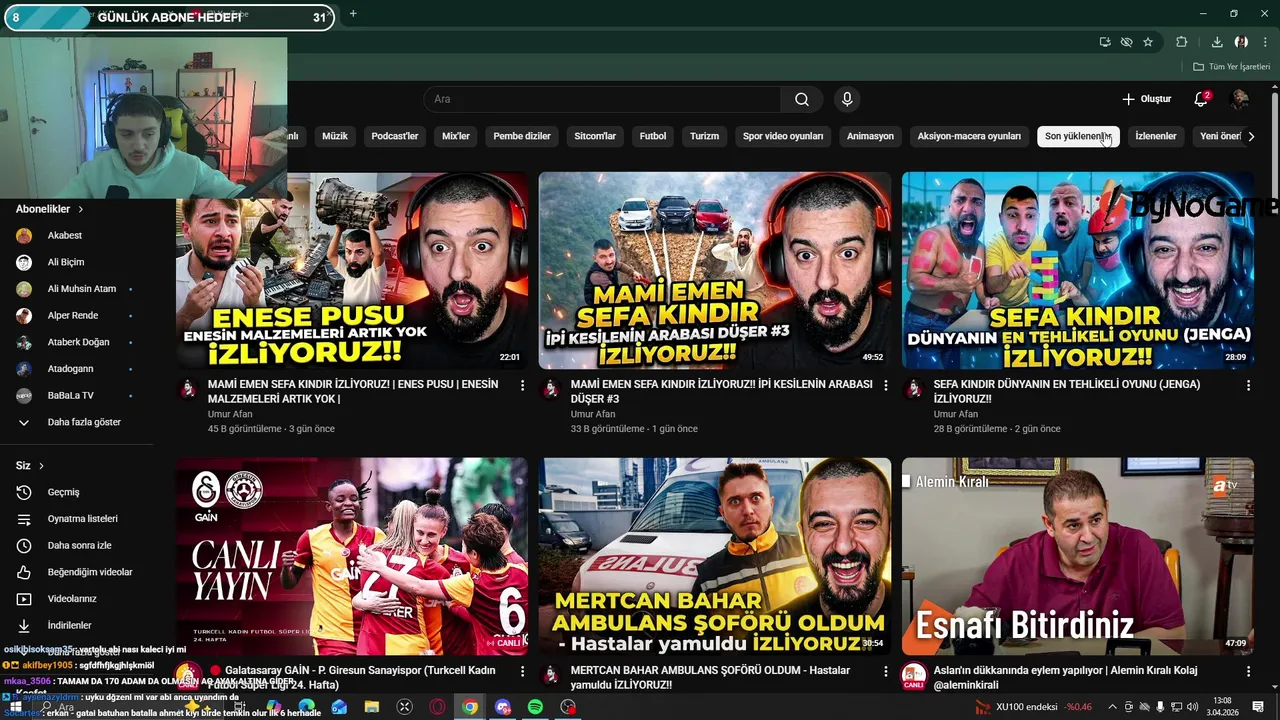This screenshot has width=1280, height=720.
Task: Open AMBULANS ŞOFÖRÜ OLDUM thumbnail
Action: [x=715, y=556]
